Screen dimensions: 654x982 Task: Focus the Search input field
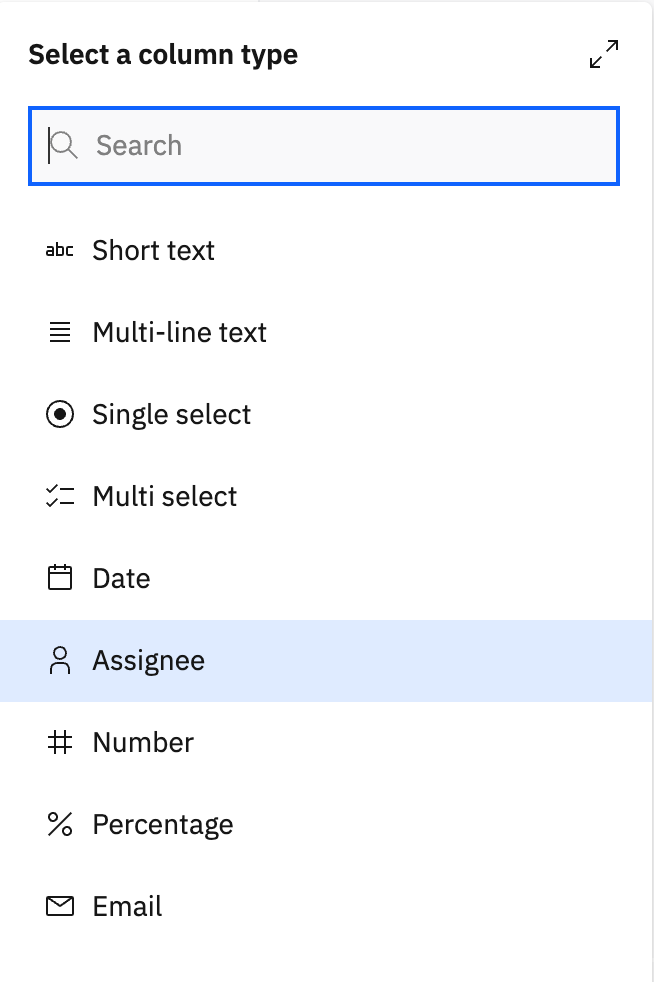pyautogui.click(x=340, y=146)
